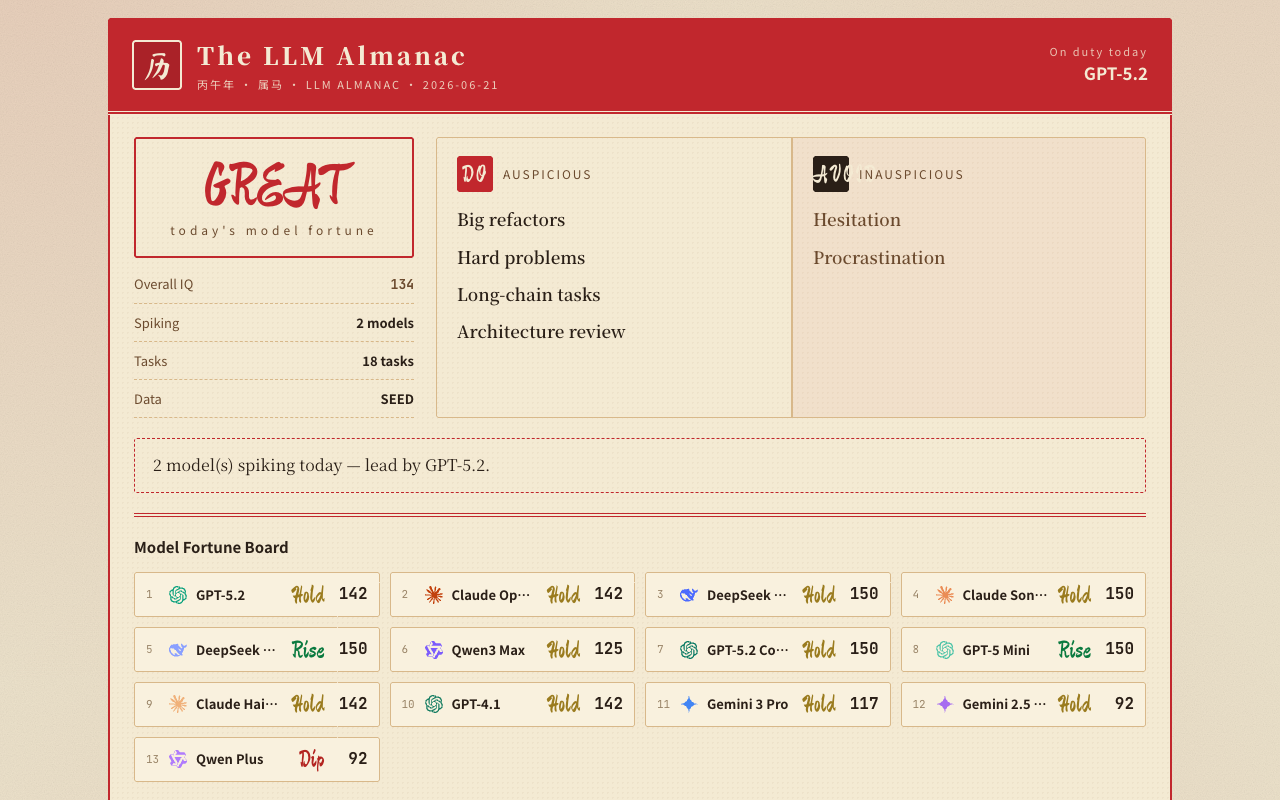The image size is (1280, 800).
Task: Click the "Qwen Plus" model name
Action: point(230,760)
